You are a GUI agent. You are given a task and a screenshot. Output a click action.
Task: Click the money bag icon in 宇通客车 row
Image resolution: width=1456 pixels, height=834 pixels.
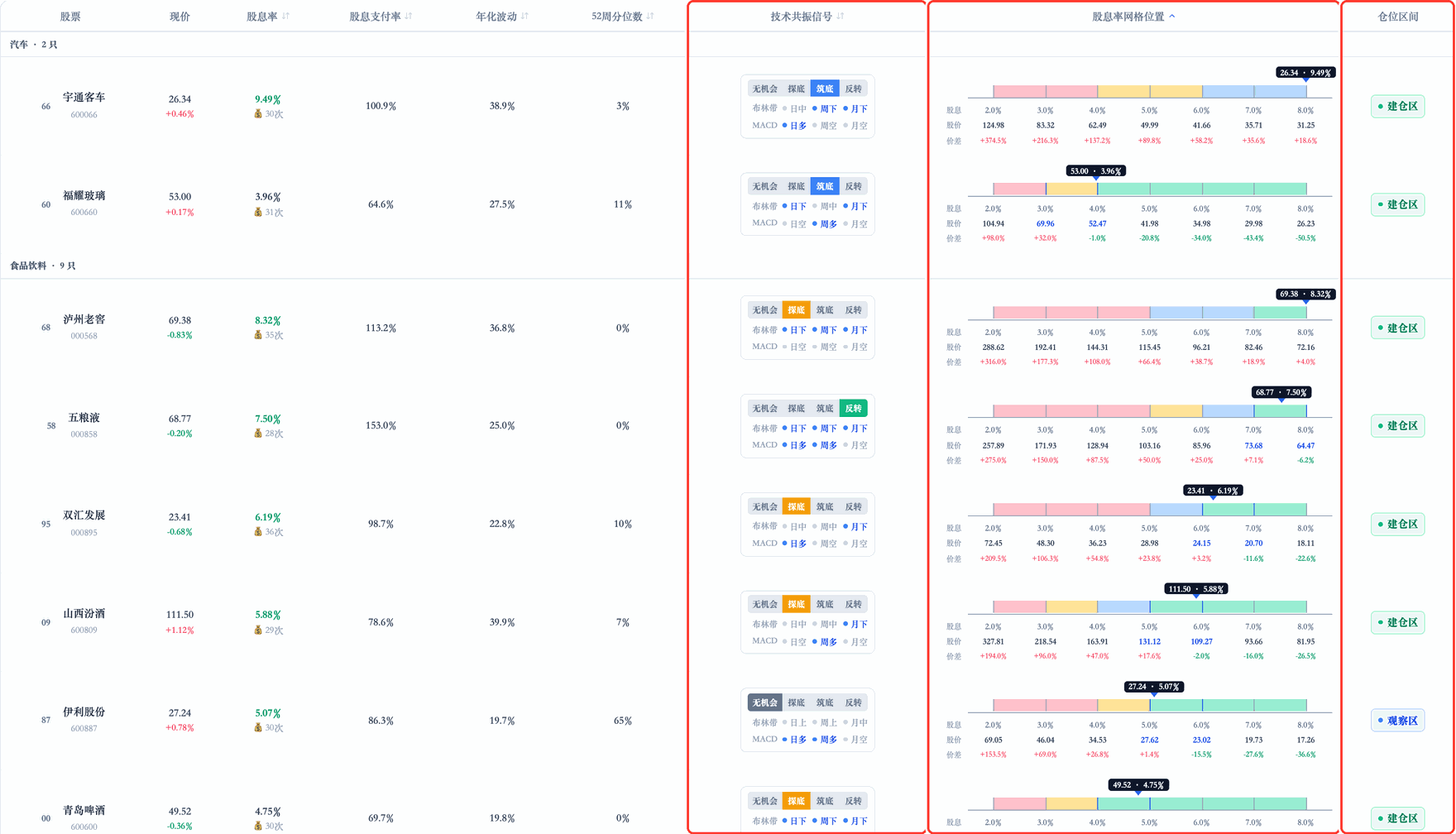click(x=258, y=114)
